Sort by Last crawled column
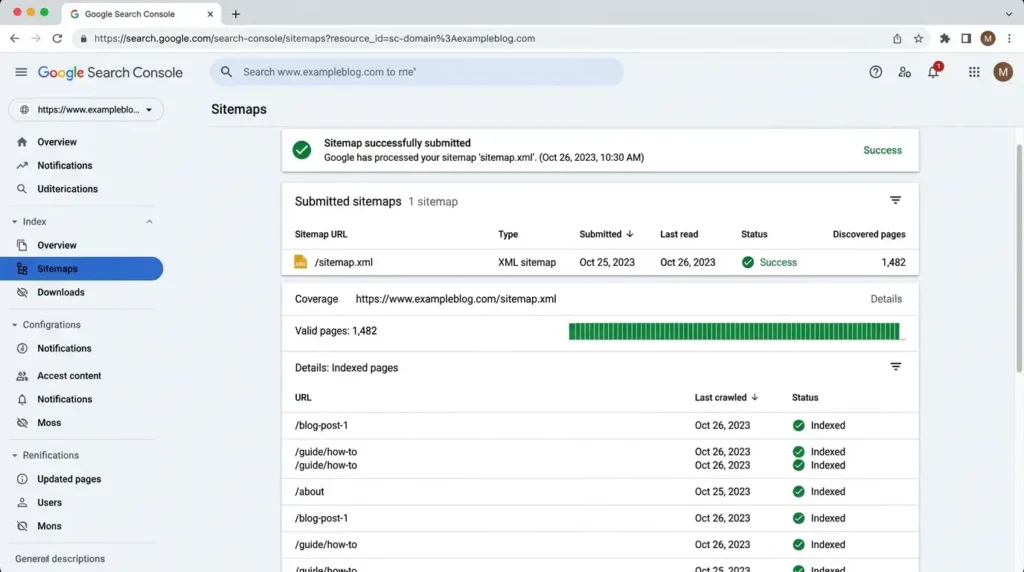The width and height of the screenshot is (1024, 572). tap(726, 397)
